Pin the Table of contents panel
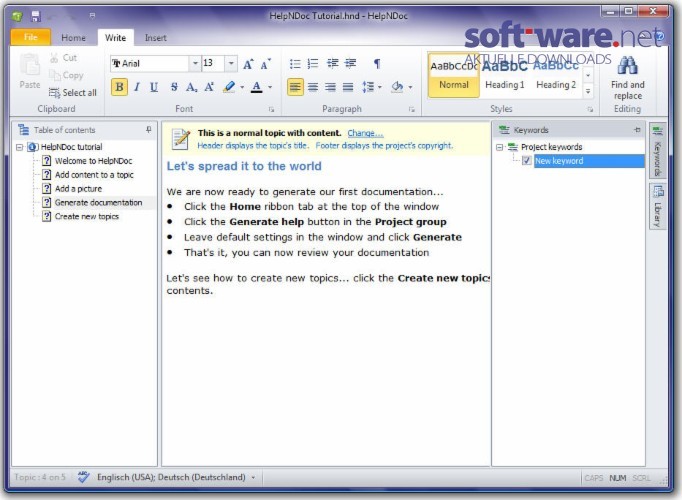The height and width of the screenshot is (500, 682). (x=149, y=130)
